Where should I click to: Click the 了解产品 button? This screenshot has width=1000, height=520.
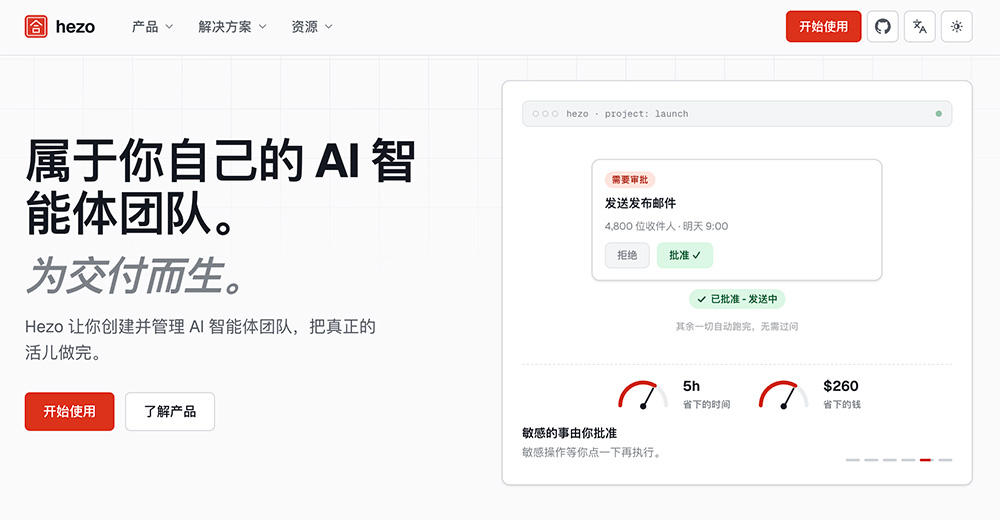[x=170, y=412]
